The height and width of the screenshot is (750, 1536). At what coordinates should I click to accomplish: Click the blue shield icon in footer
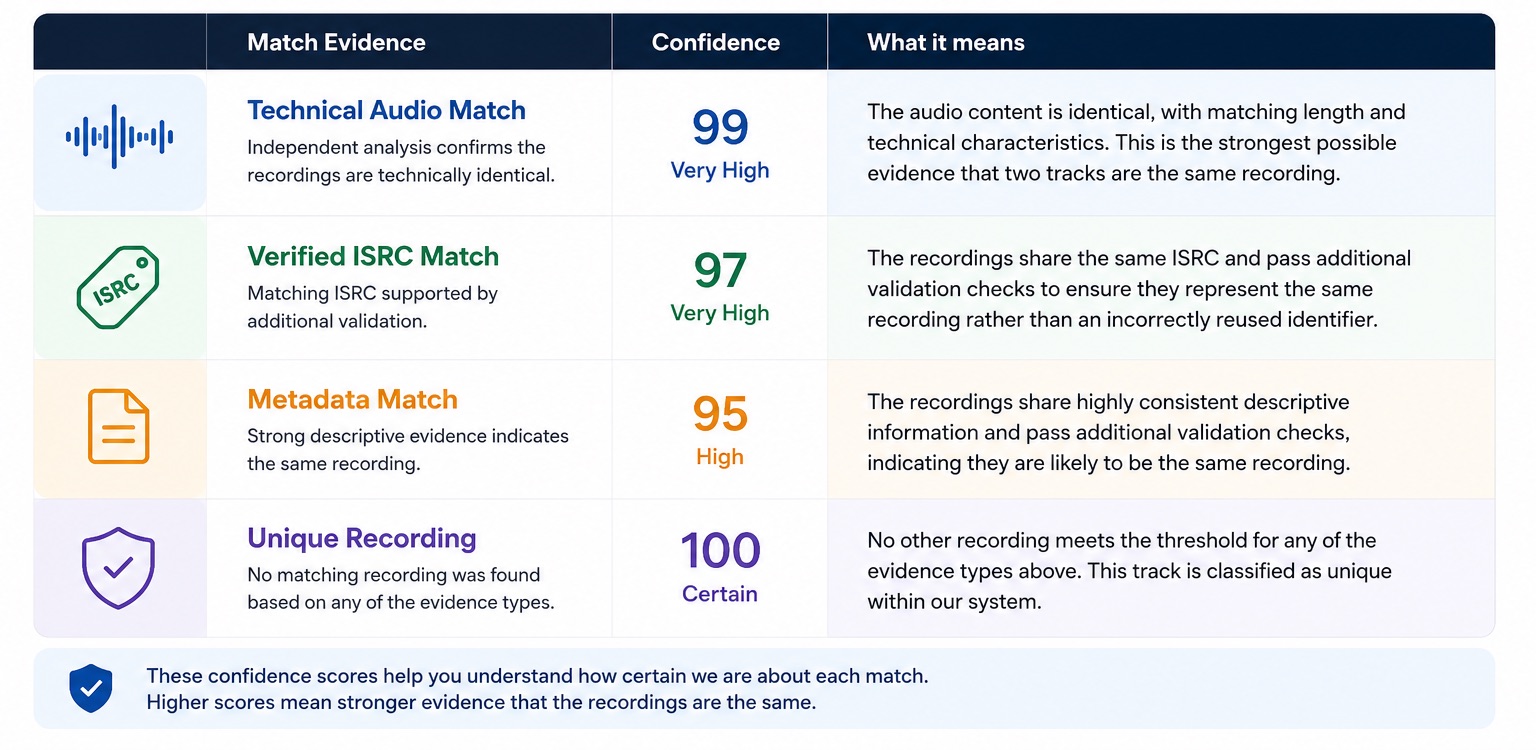point(90,689)
